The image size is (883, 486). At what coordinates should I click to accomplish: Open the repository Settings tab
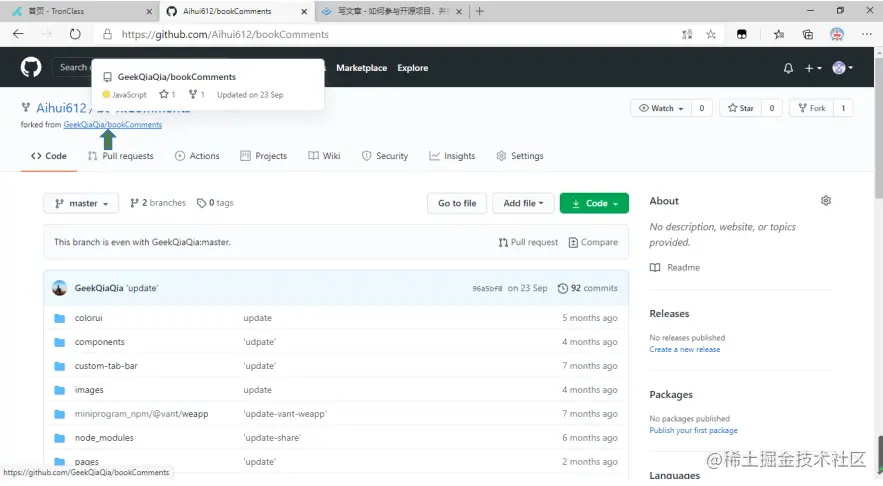pos(520,156)
